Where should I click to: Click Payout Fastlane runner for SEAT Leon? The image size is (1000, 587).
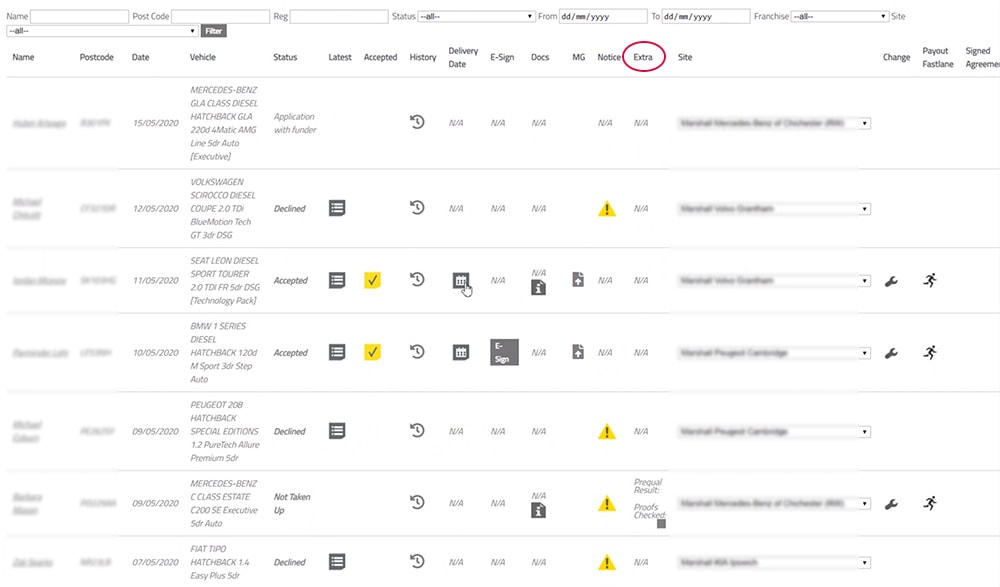click(x=930, y=280)
